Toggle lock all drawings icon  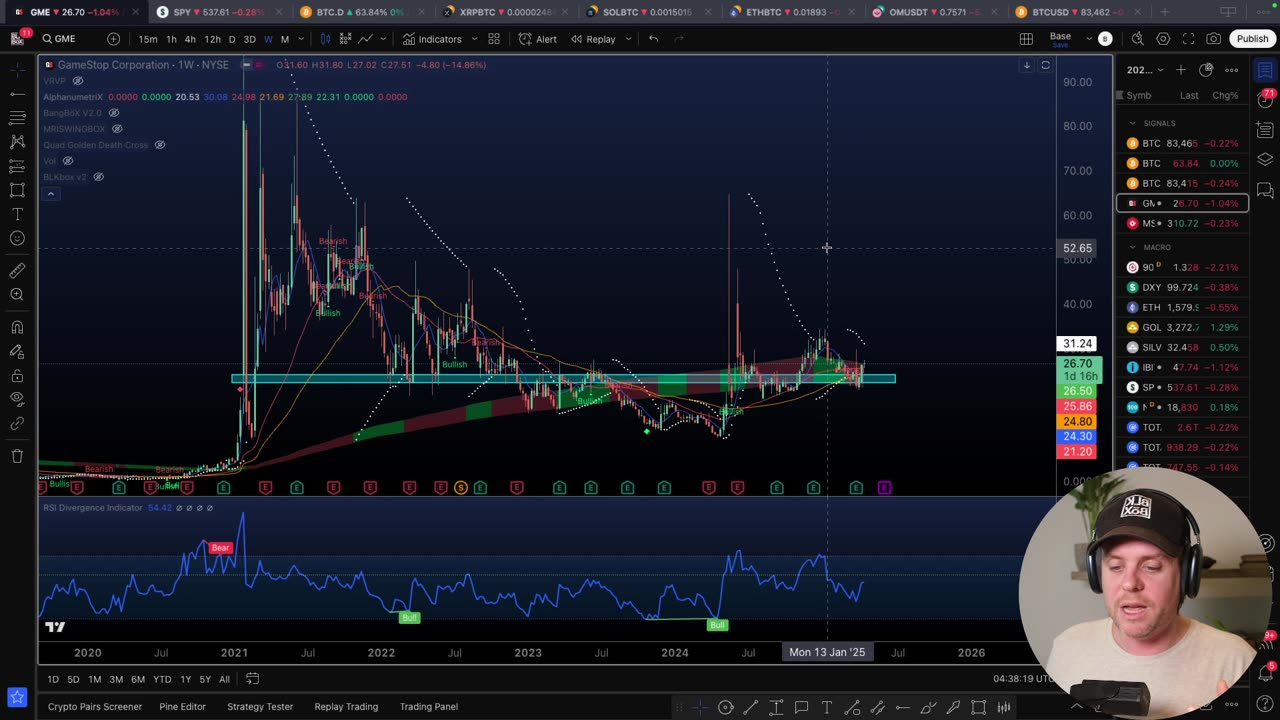coord(17,375)
